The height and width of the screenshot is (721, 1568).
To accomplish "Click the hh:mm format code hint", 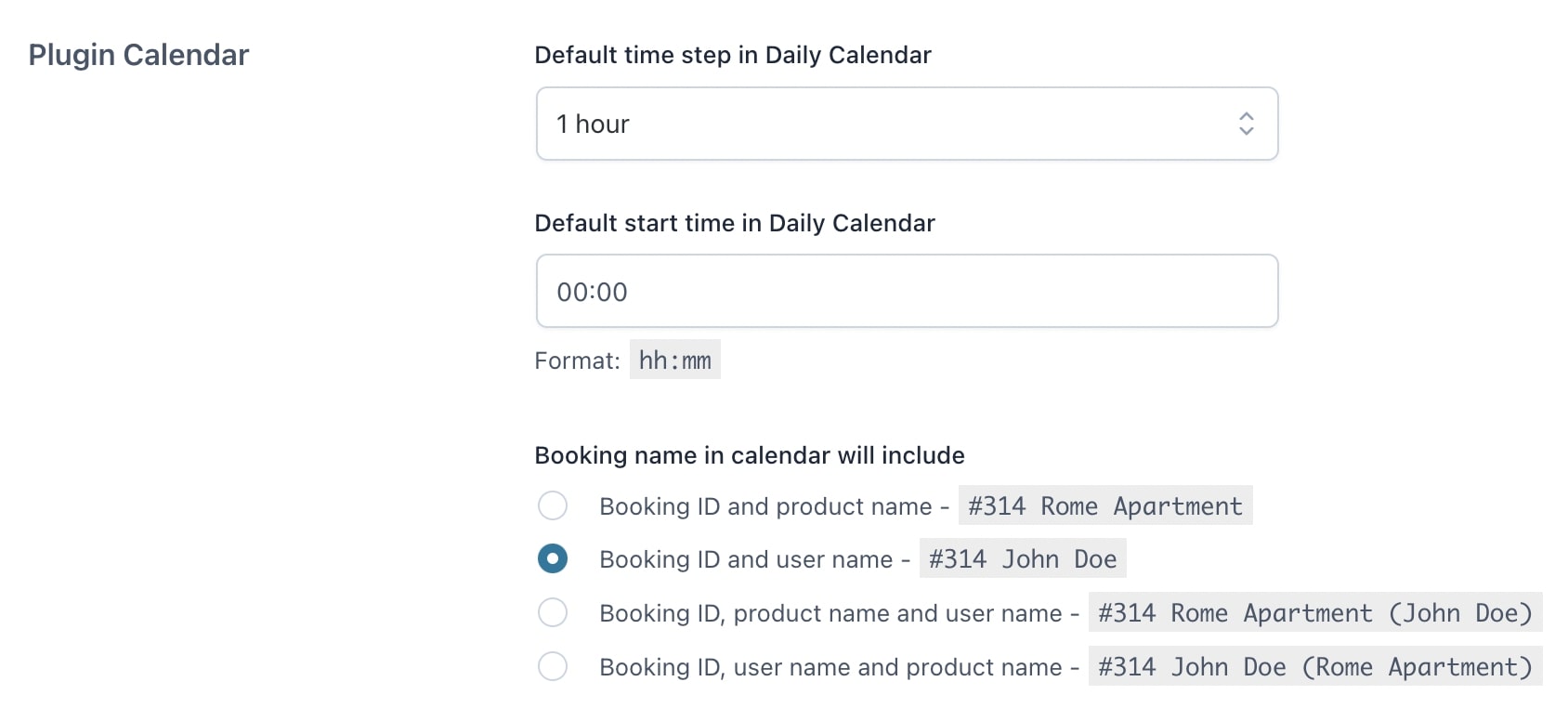I will 675,360.
